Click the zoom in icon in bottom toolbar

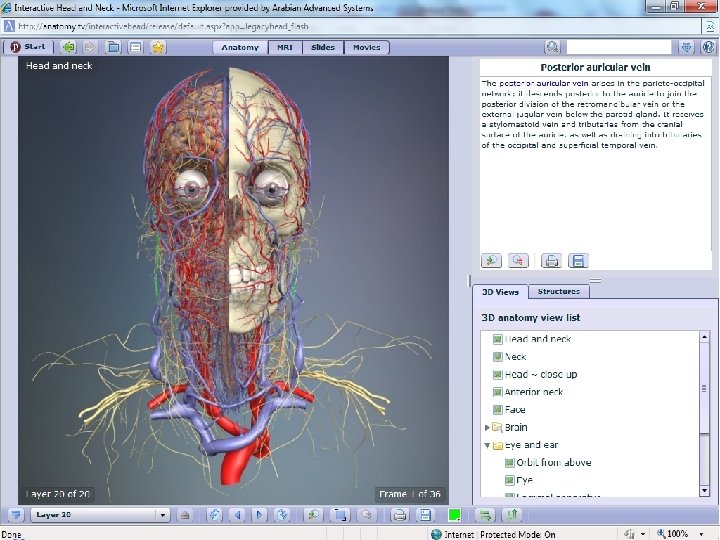click(x=313, y=515)
